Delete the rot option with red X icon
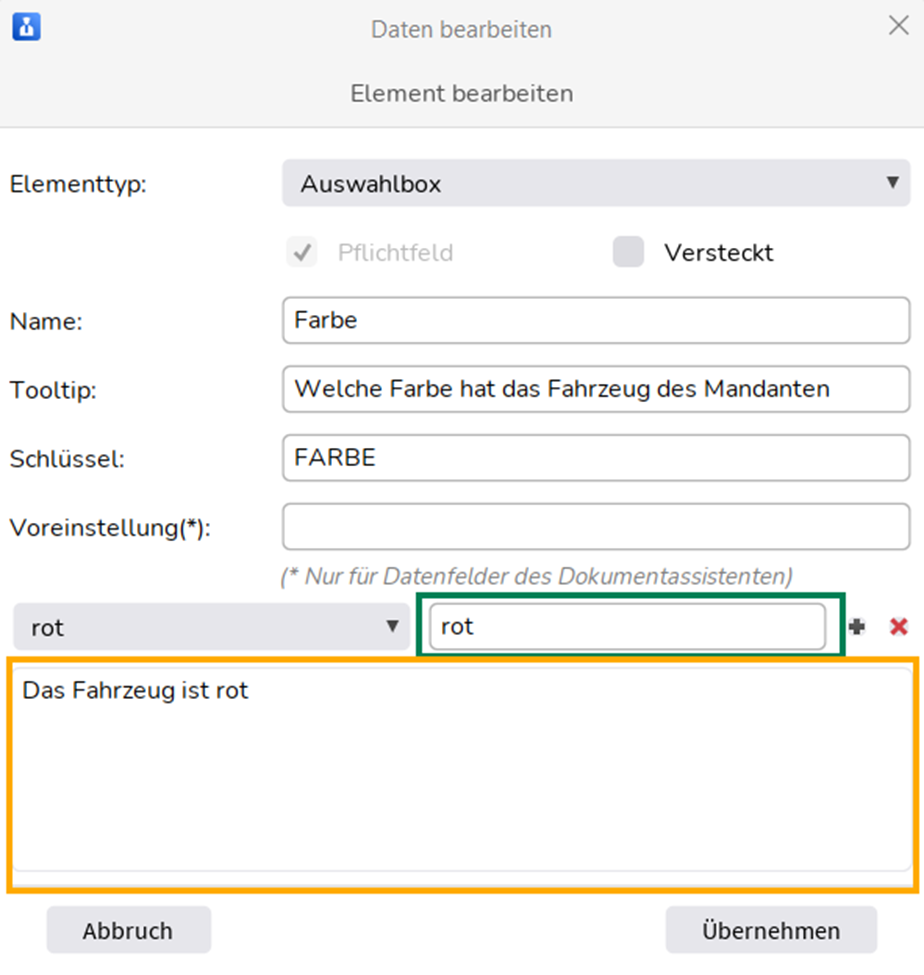924x975 pixels. pos(899,627)
